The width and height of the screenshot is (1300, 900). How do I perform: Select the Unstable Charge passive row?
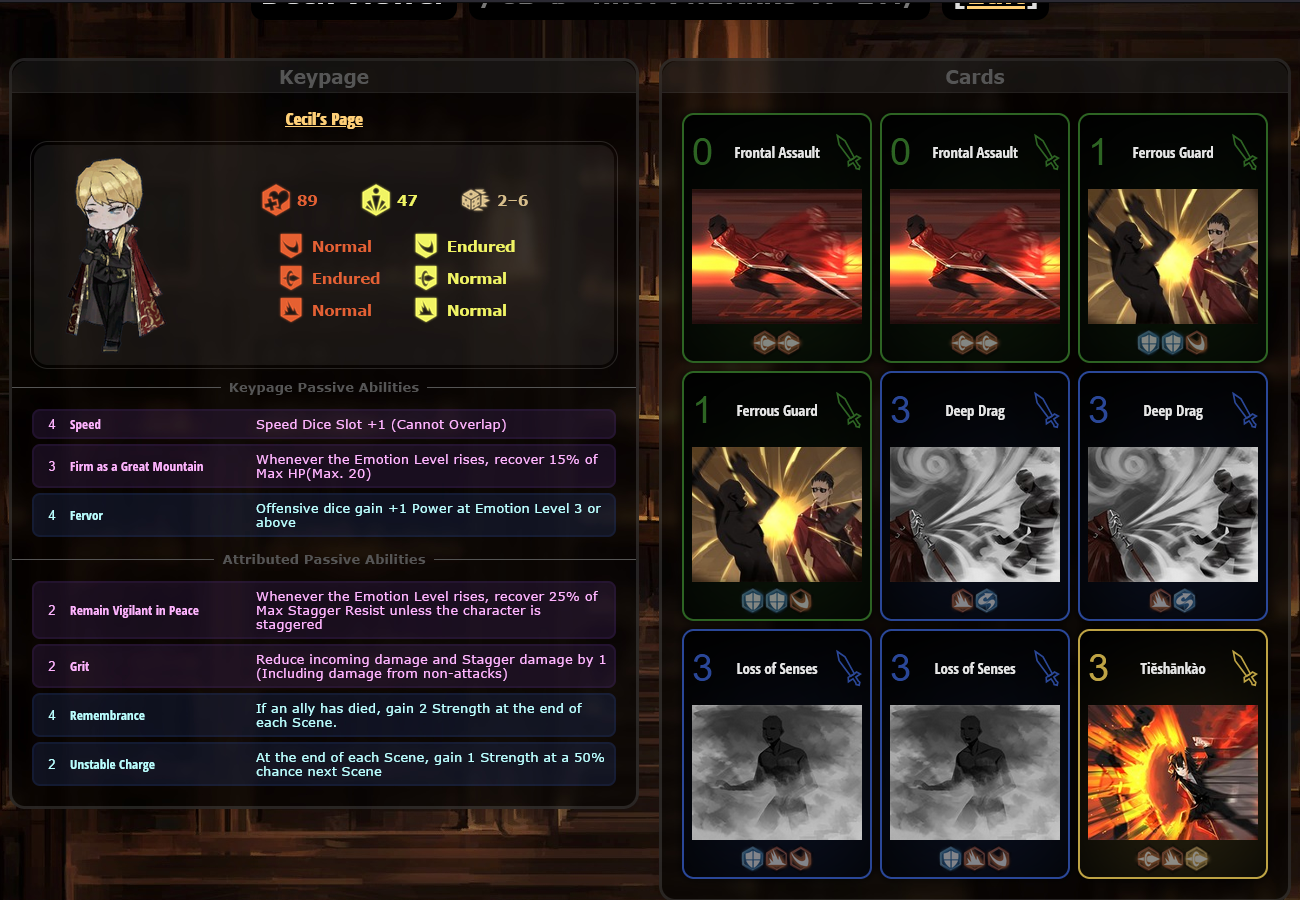[324, 764]
